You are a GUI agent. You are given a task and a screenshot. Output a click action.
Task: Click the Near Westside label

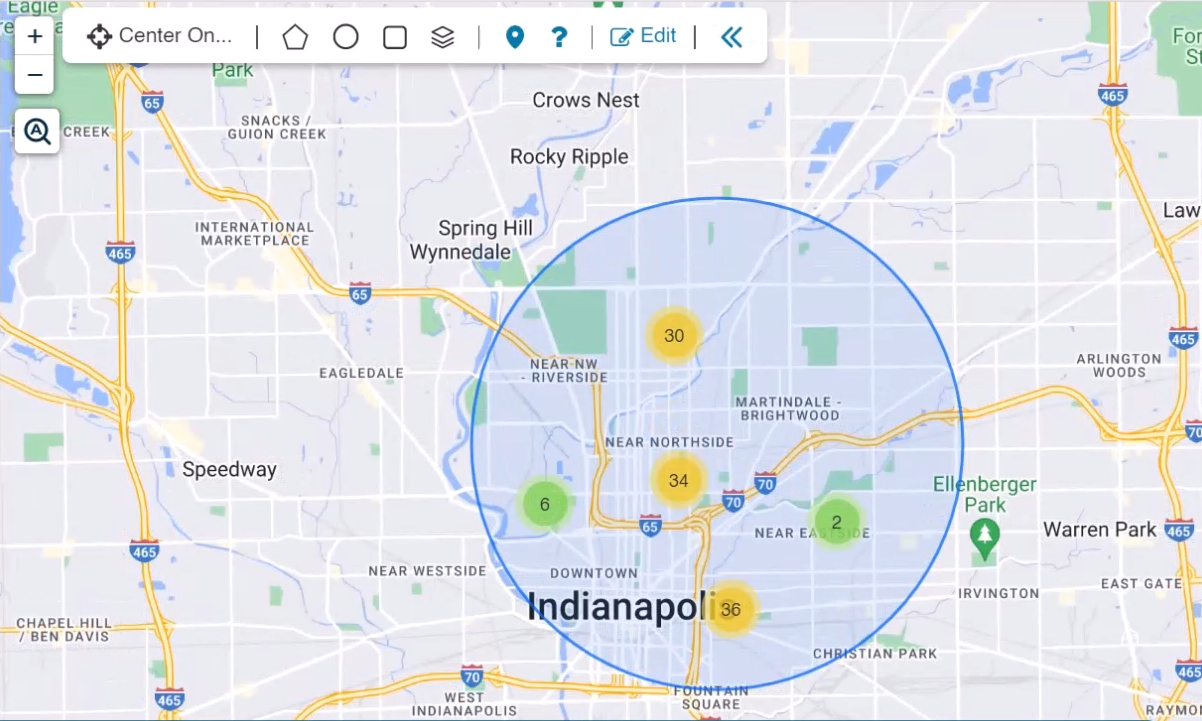tap(427, 571)
